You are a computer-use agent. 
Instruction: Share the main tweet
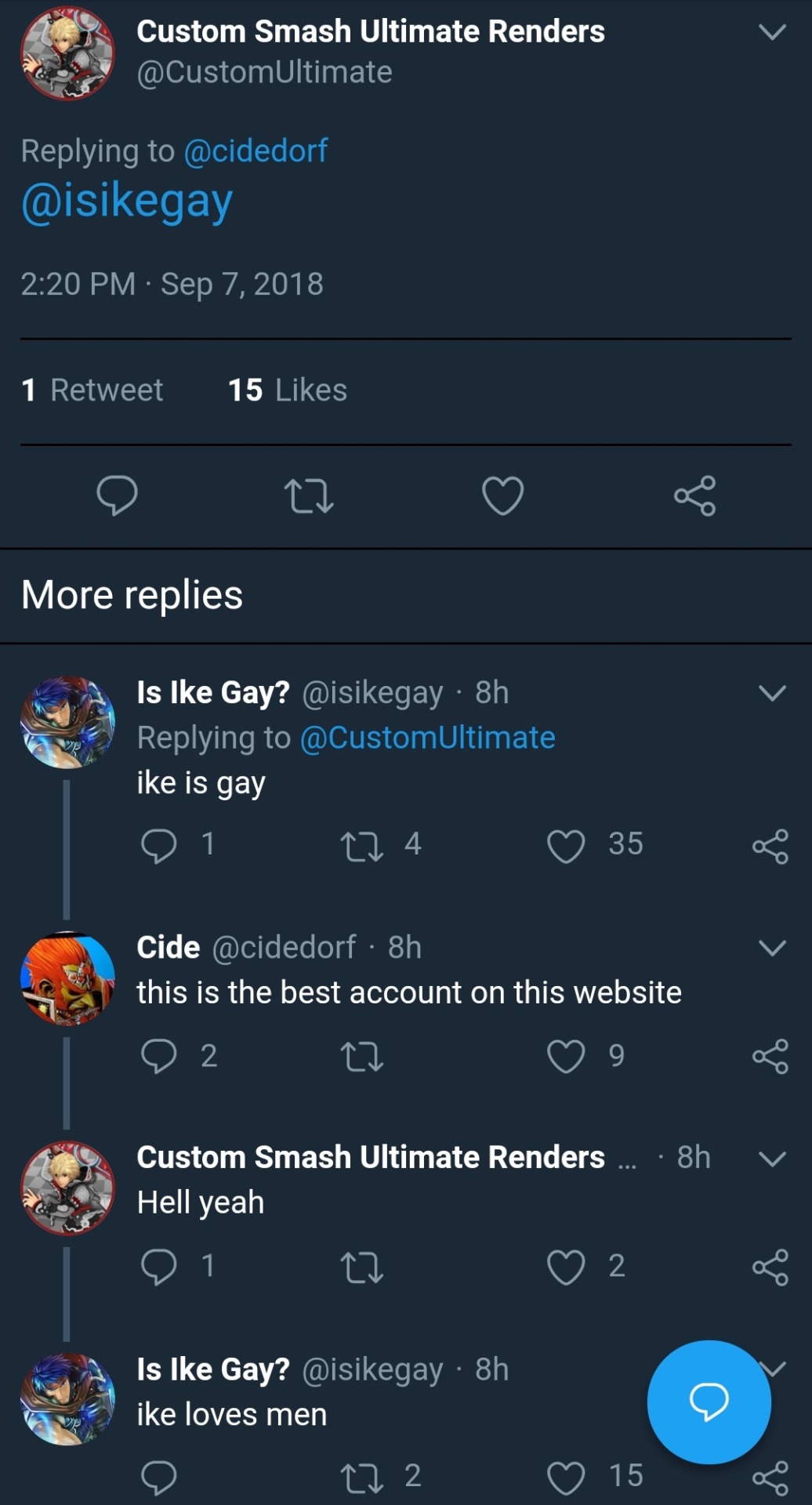coord(694,495)
